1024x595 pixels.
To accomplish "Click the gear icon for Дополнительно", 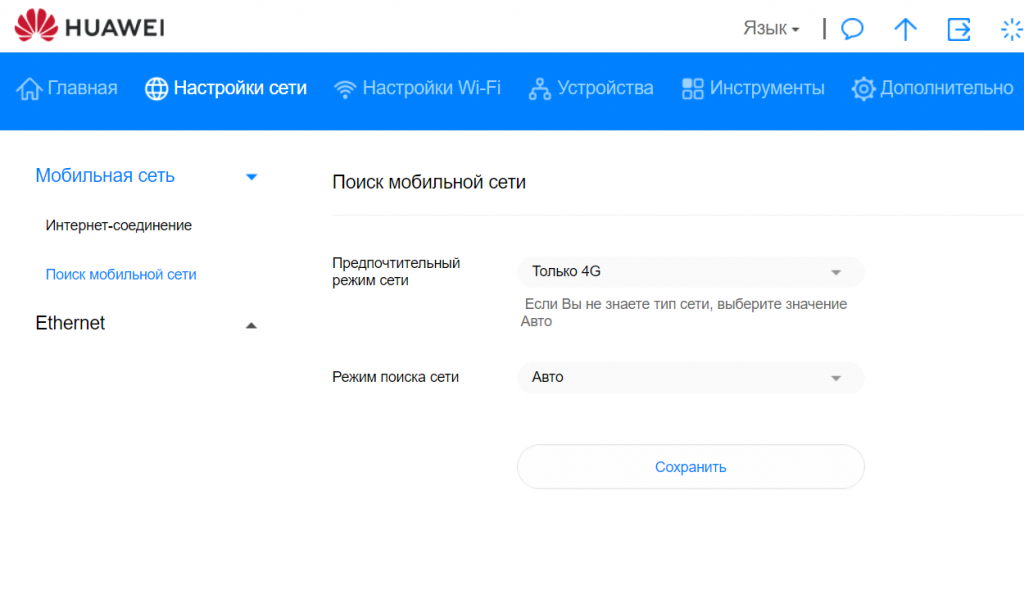I will (x=863, y=89).
